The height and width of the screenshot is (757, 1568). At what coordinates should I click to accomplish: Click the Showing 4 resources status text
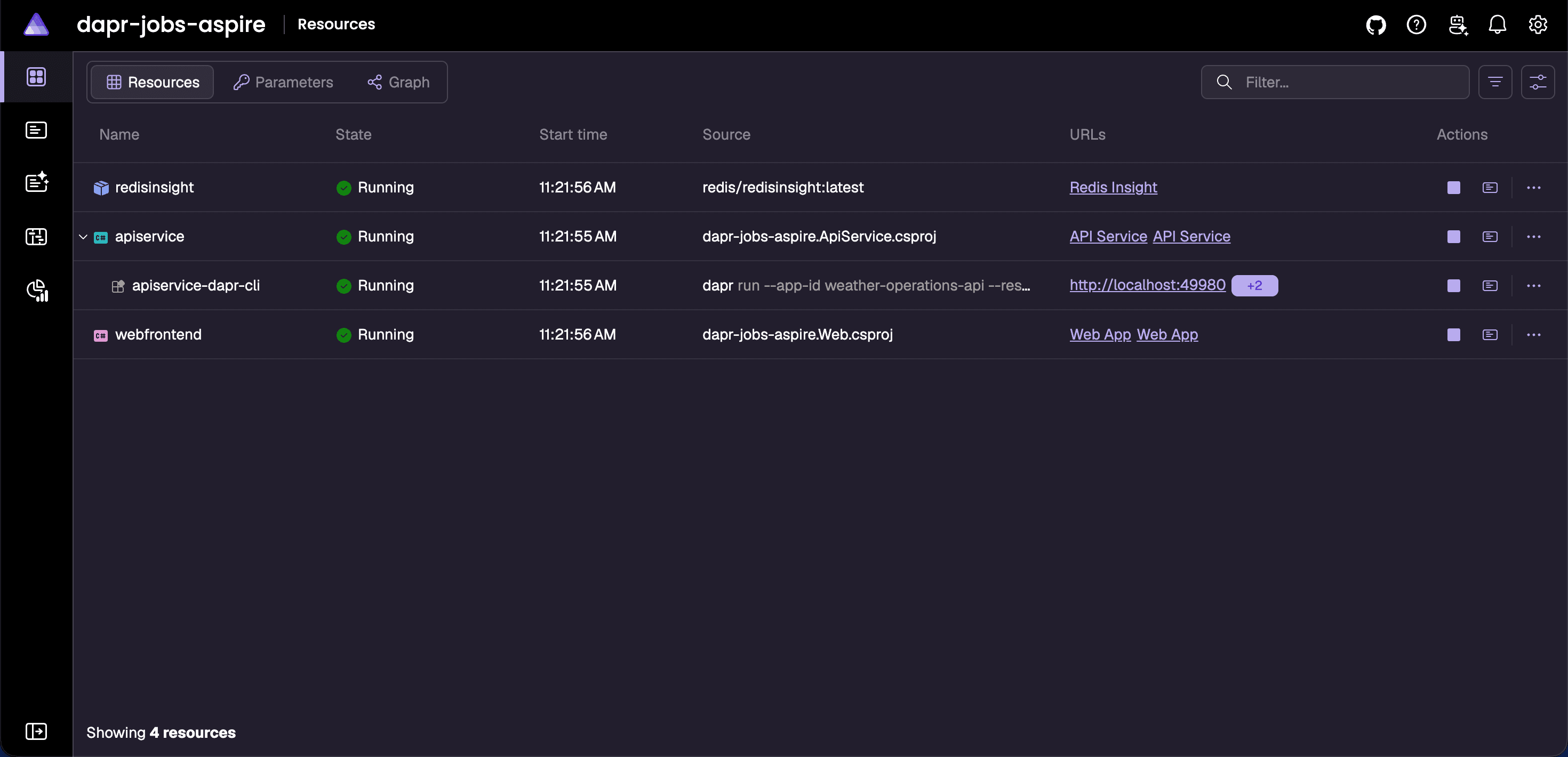[x=161, y=732]
